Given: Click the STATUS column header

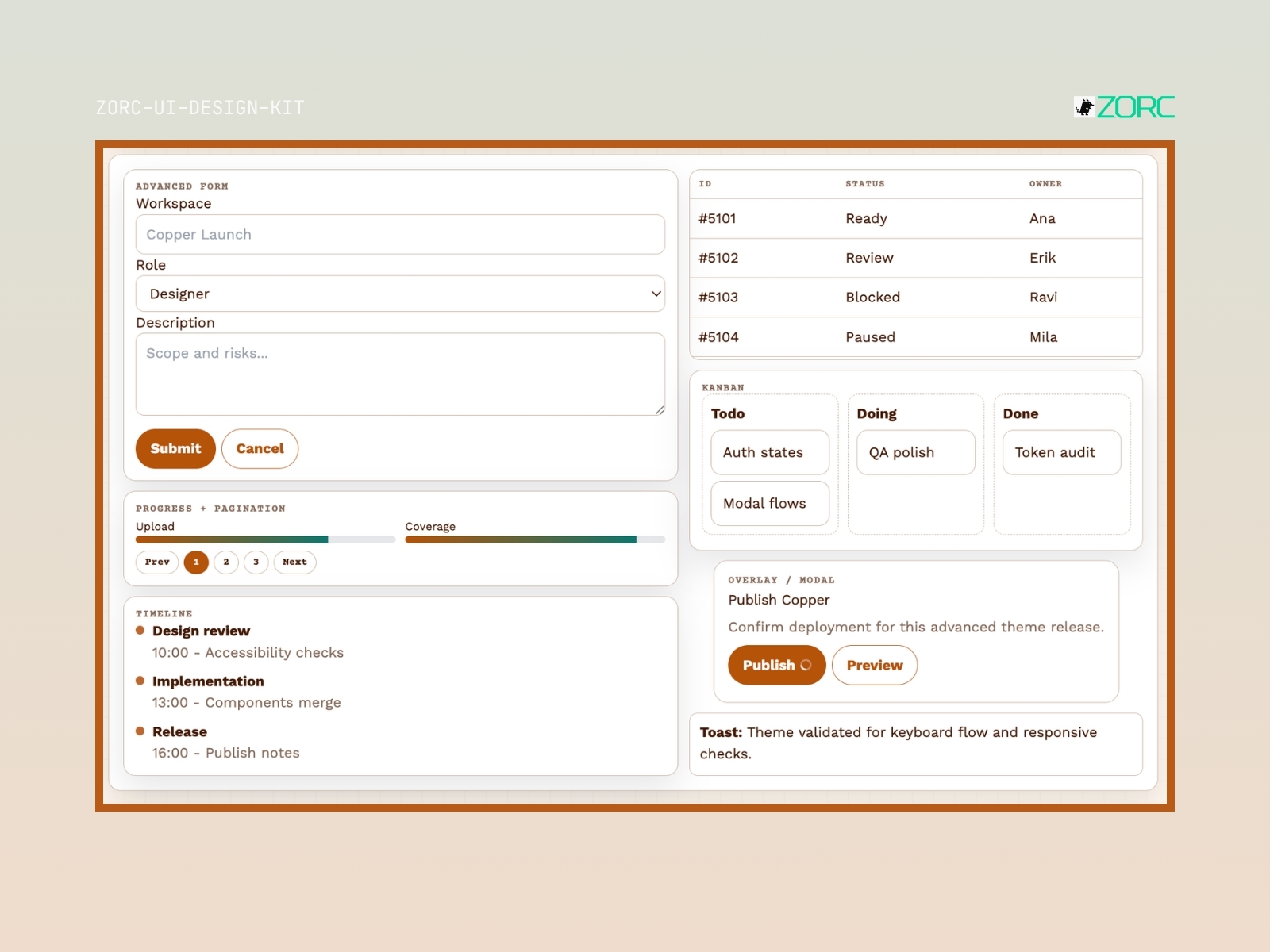Looking at the screenshot, I should 864,184.
